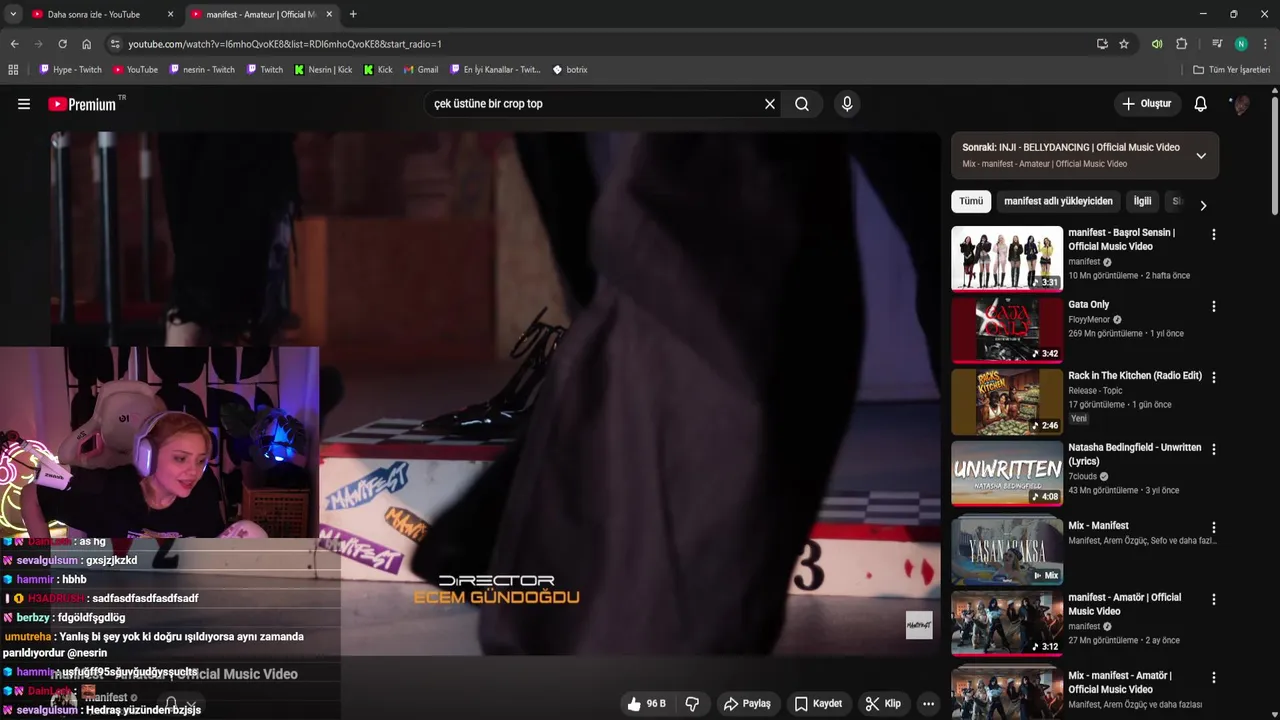The image size is (1280, 720).
Task: Open FloyyMenor channel link
Action: coord(1089,320)
